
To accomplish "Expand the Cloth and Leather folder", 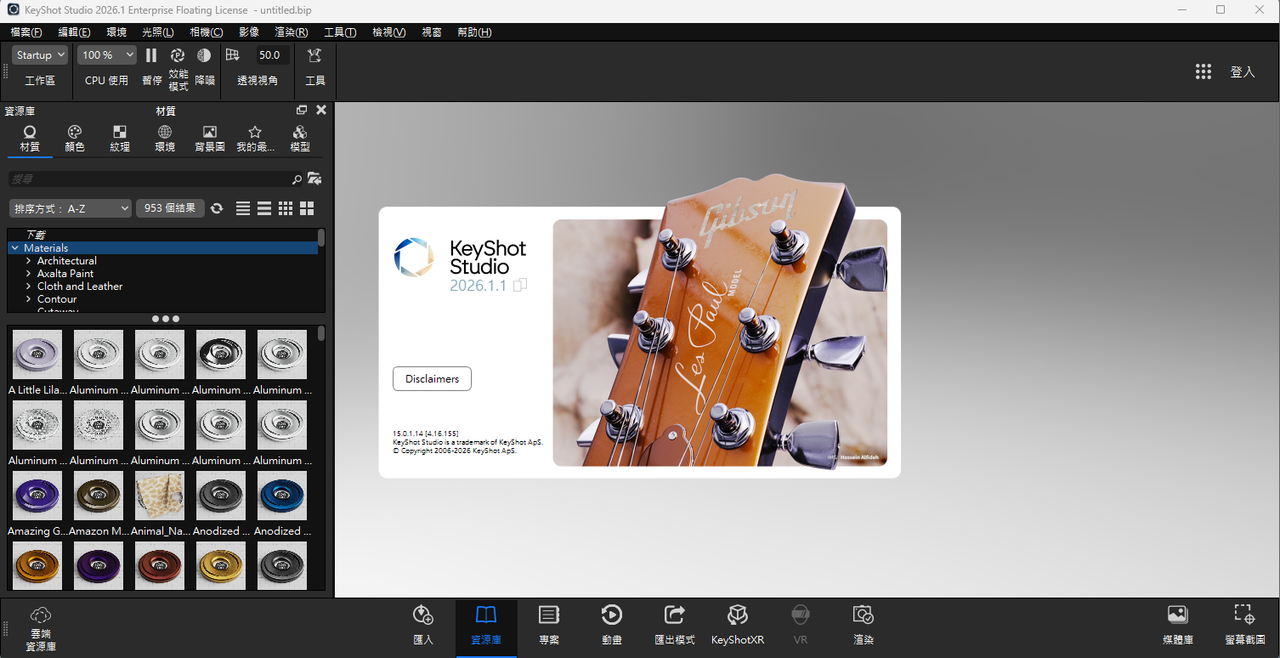I will point(29,287).
